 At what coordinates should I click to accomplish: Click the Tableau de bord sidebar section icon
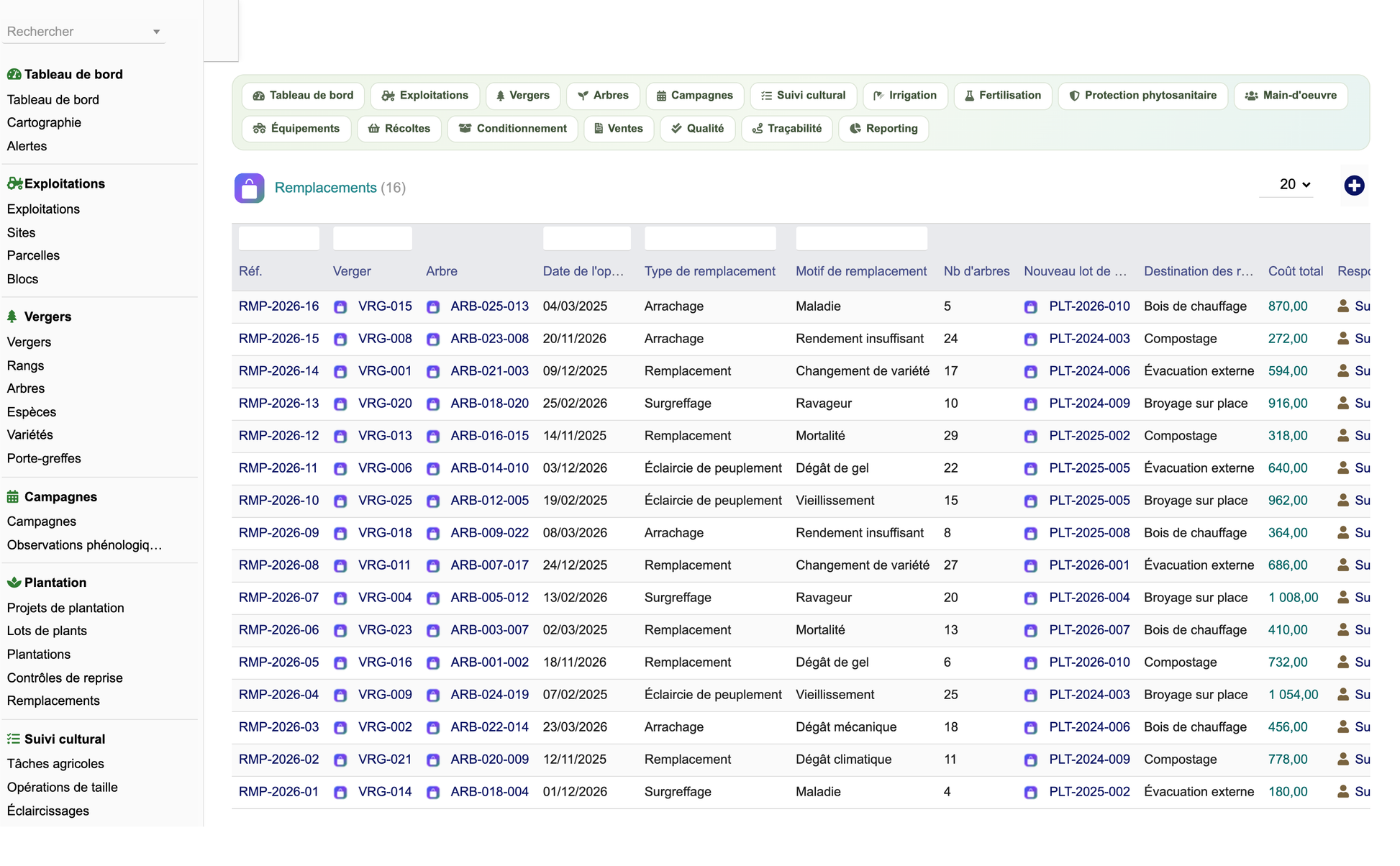tap(14, 74)
